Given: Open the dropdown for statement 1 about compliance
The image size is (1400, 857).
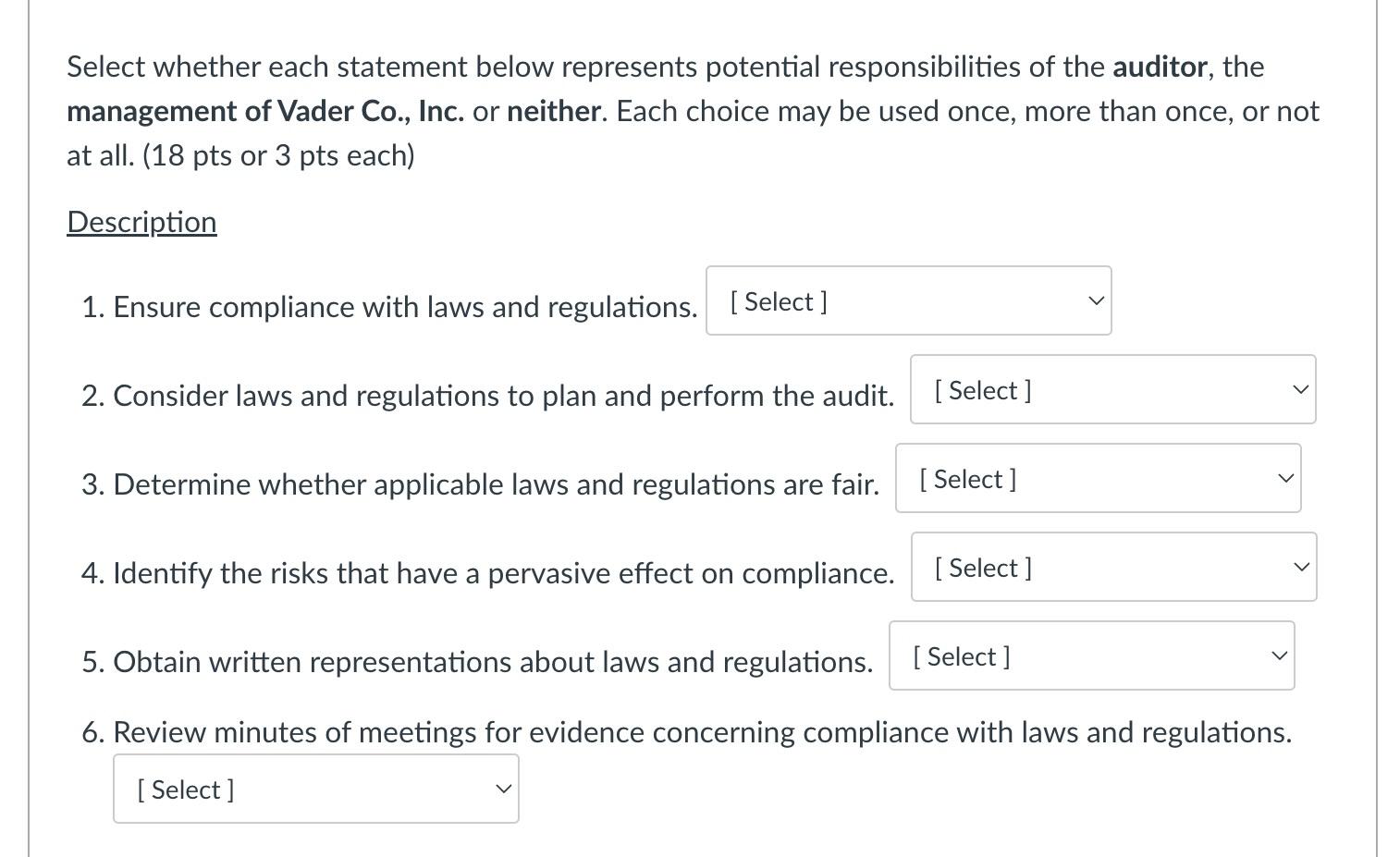Looking at the screenshot, I should click(x=907, y=300).
